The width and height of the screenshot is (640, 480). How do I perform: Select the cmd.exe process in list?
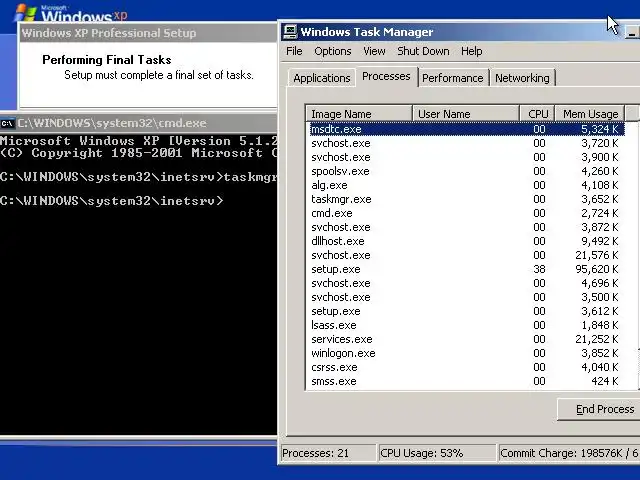(x=466, y=213)
